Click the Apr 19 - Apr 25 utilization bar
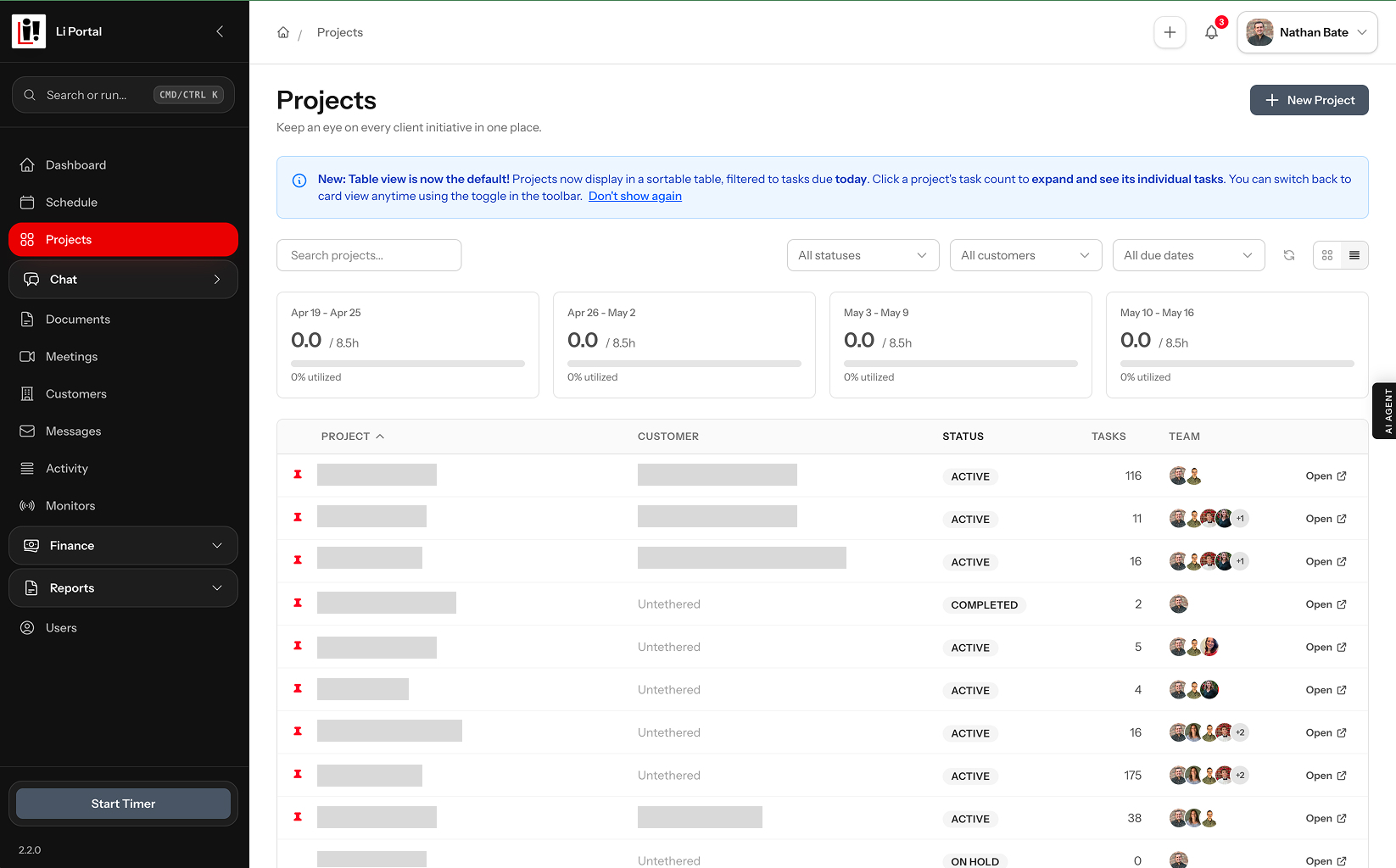Viewport: 1396px width, 868px height. 408,364
